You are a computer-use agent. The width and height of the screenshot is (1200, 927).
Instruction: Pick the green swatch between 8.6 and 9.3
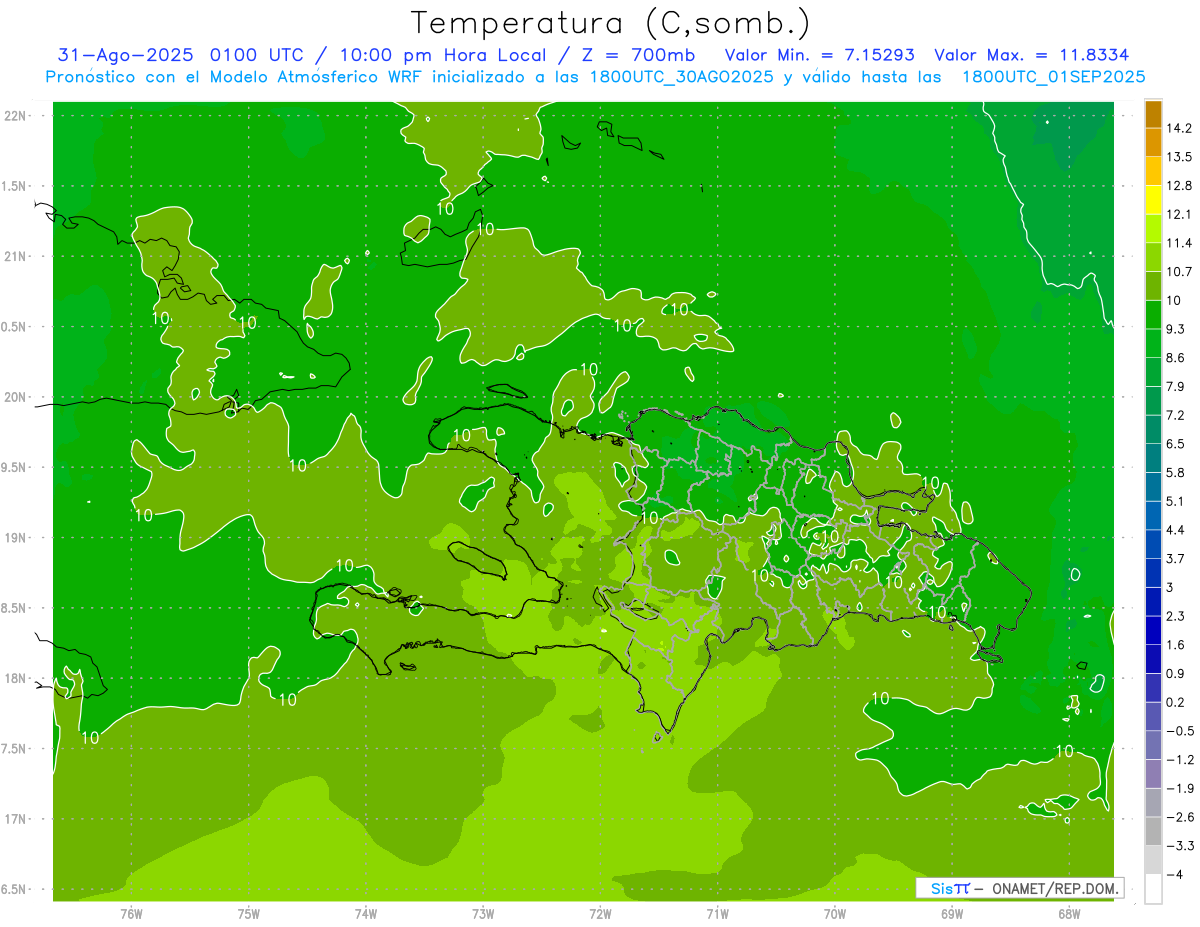pyautogui.click(x=1153, y=344)
